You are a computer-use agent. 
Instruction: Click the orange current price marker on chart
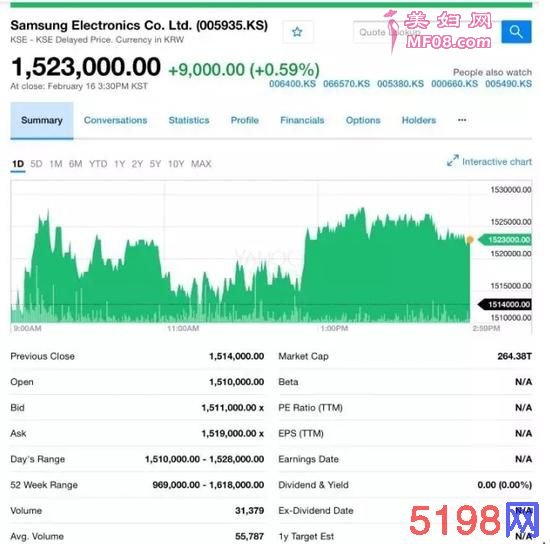(x=470, y=240)
